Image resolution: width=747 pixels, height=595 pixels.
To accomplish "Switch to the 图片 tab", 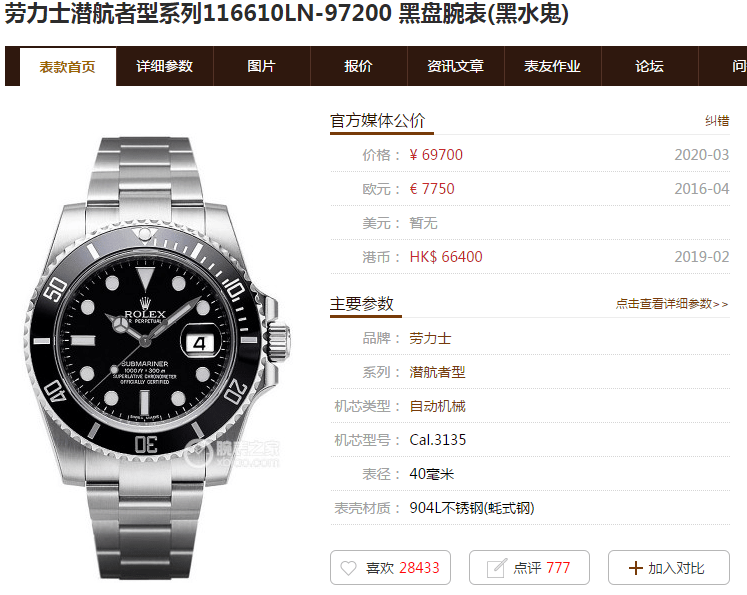I will 262,66.
